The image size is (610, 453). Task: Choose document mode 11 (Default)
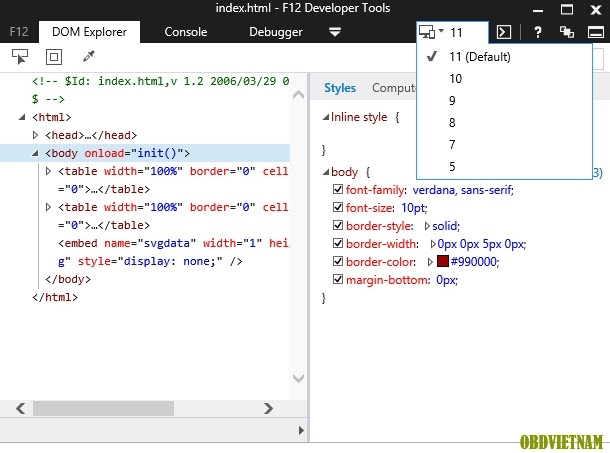480,56
